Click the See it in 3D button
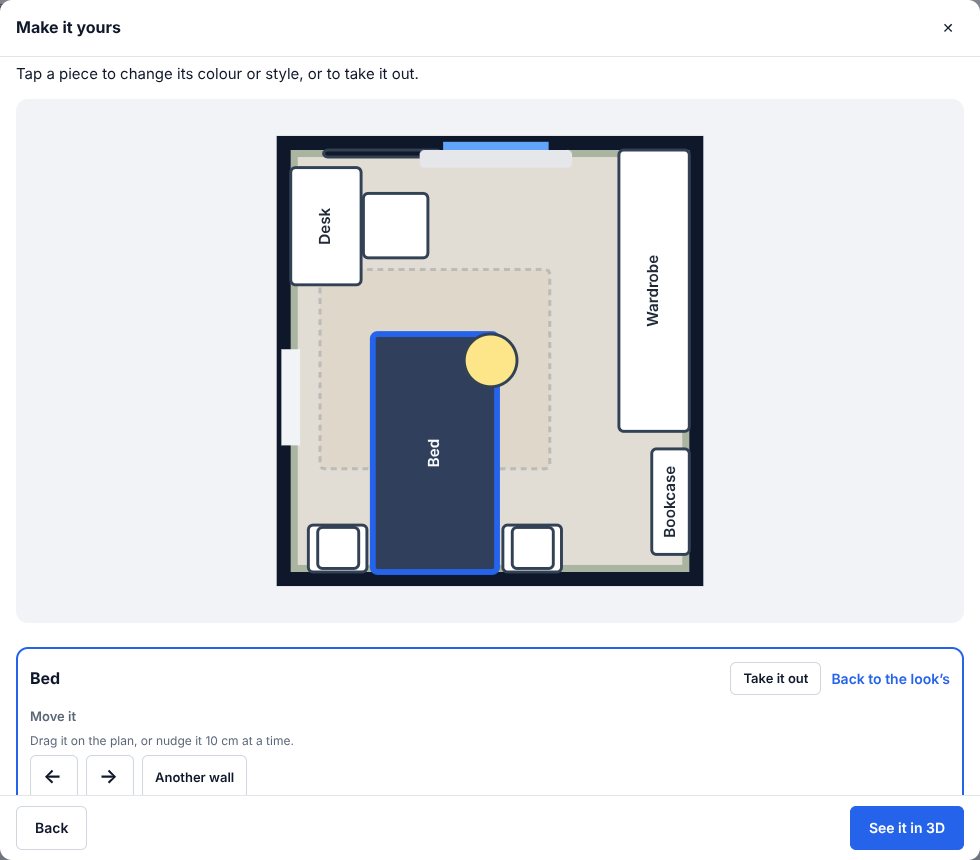Viewport: 980px width, 860px height. click(x=906, y=828)
